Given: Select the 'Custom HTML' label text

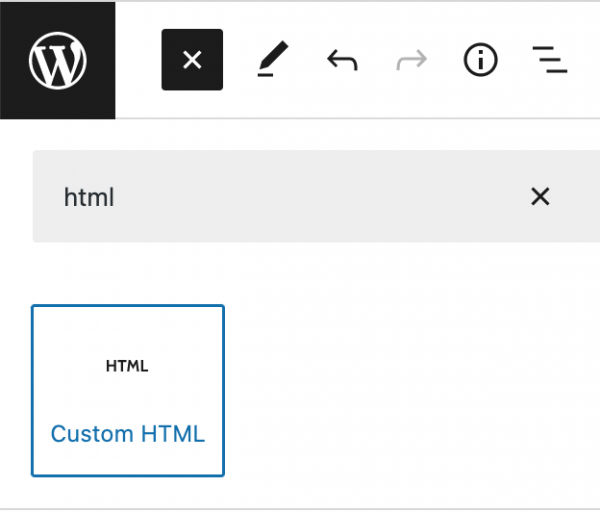Looking at the screenshot, I should click(x=128, y=434).
